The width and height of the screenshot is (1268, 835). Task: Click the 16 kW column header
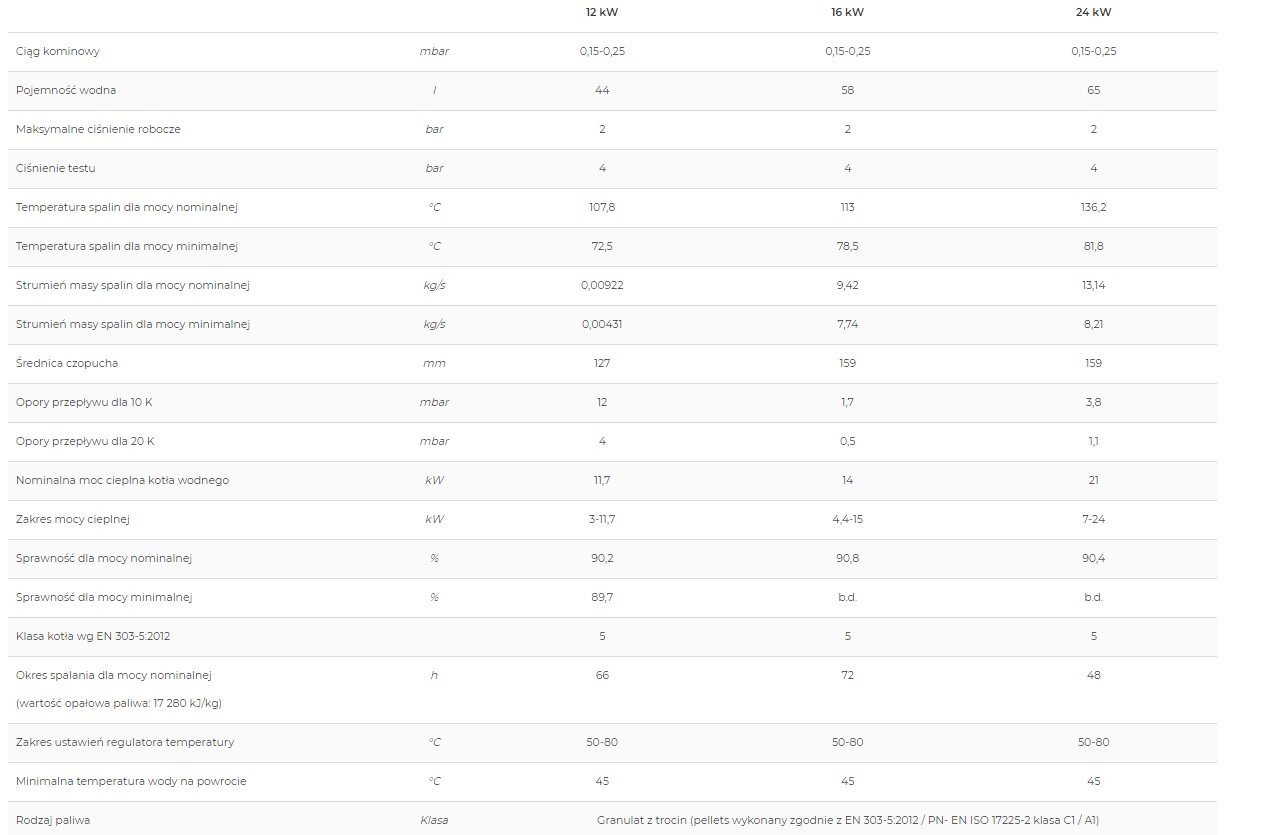847,12
